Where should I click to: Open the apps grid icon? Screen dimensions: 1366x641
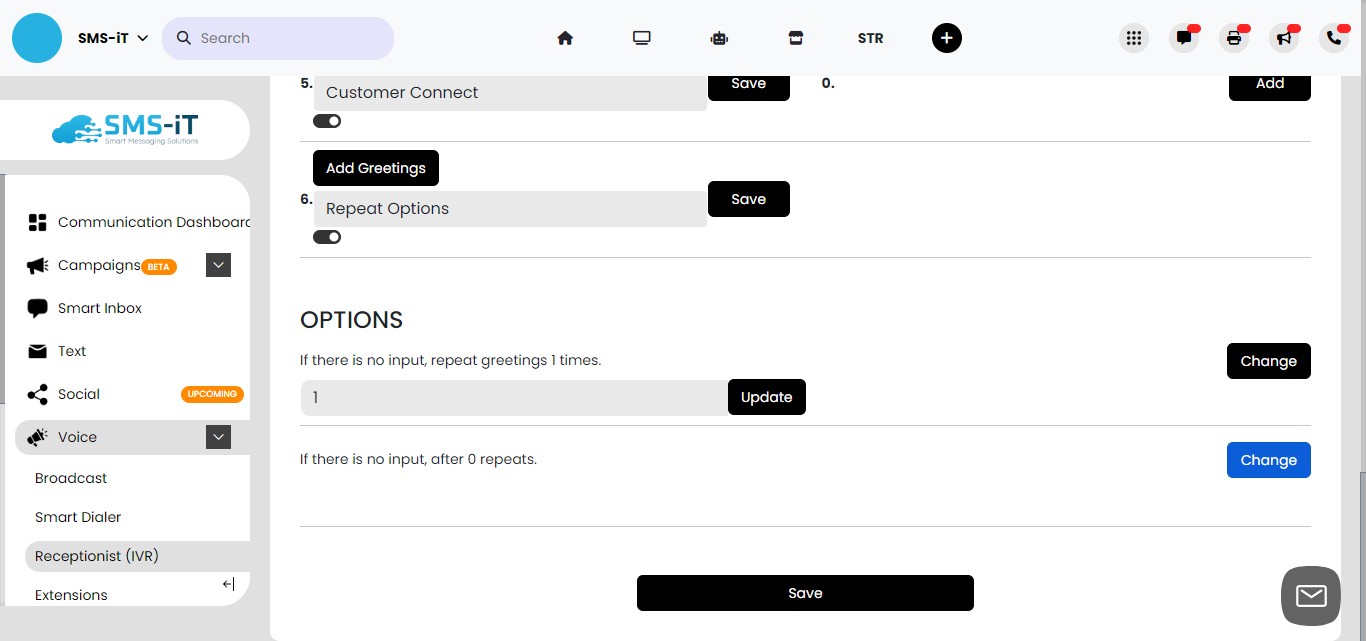[1134, 37]
